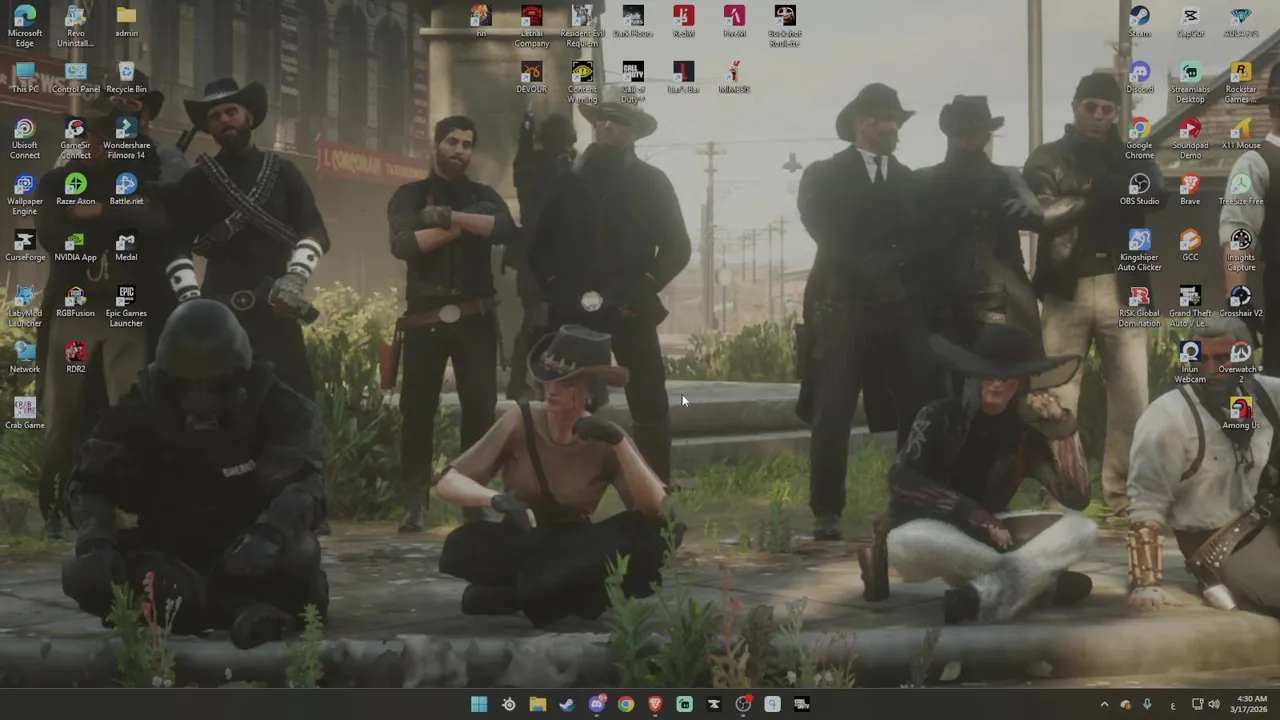The image size is (1280, 720).
Task: Open Google Chrome from the taskbar
Action: click(626, 704)
